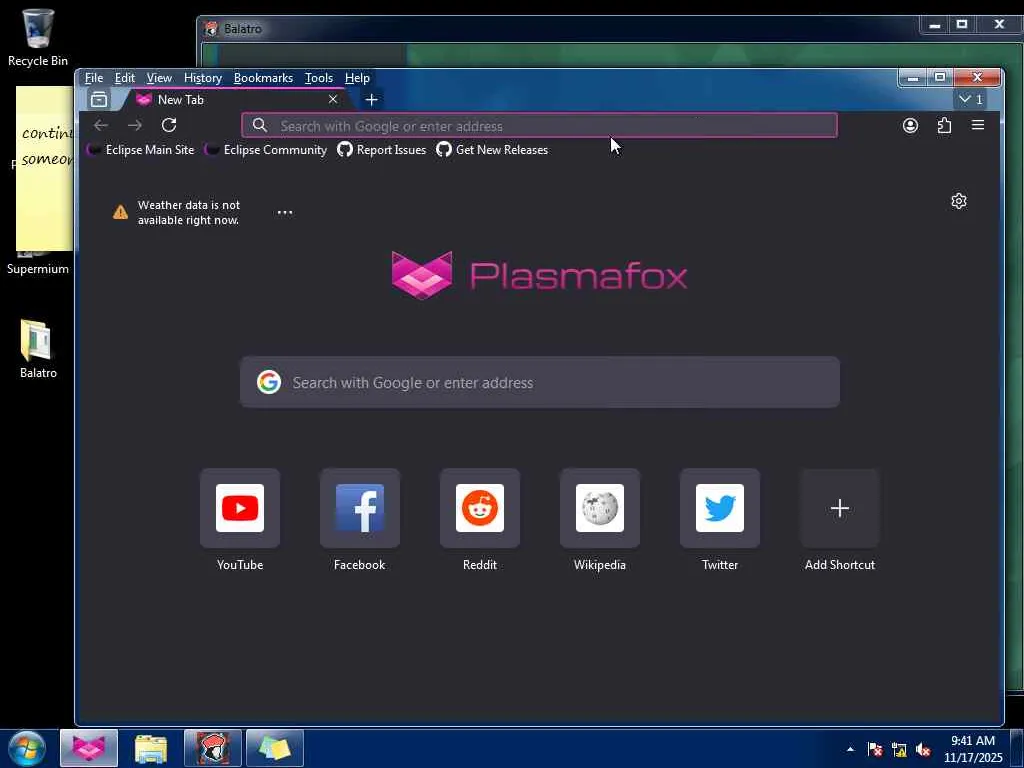
Task: Click the address bar magnifier icon
Action: (259, 125)
